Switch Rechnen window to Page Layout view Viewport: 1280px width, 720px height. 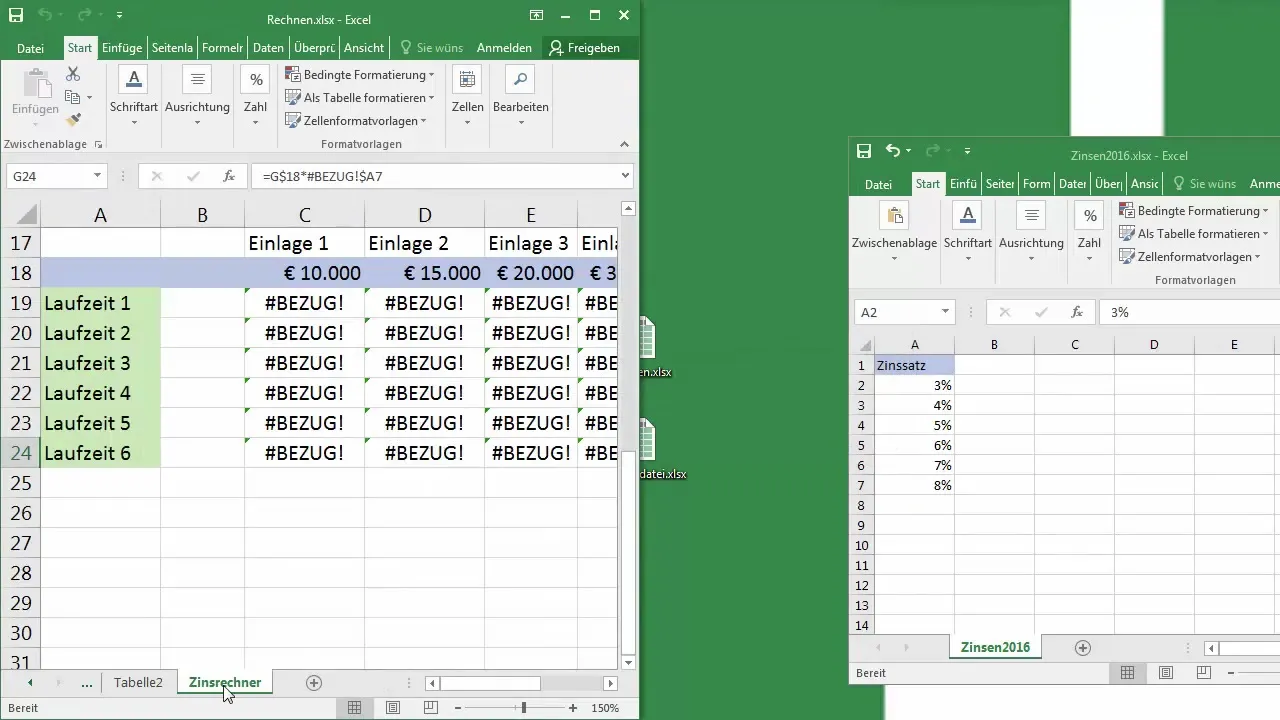393,708
